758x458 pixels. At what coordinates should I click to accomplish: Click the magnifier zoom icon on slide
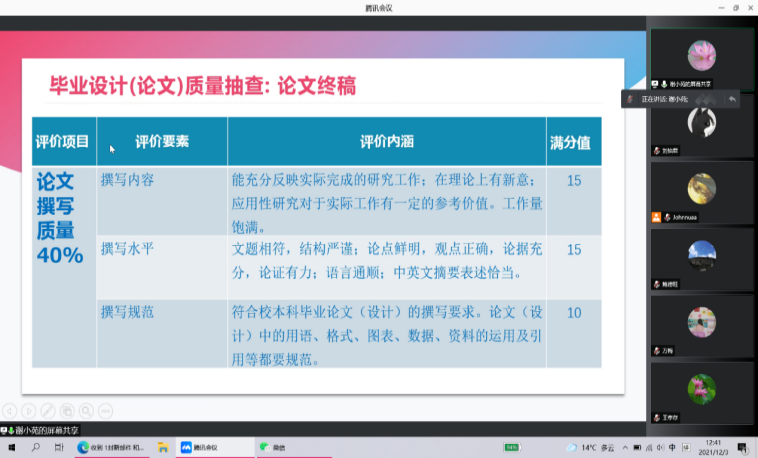(x=86, y=410)
